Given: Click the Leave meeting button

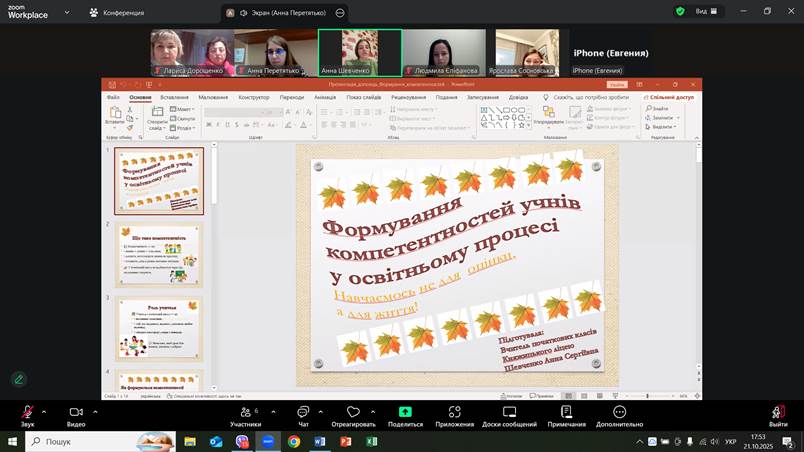Looking at the screenshot, I should (778, 416).
